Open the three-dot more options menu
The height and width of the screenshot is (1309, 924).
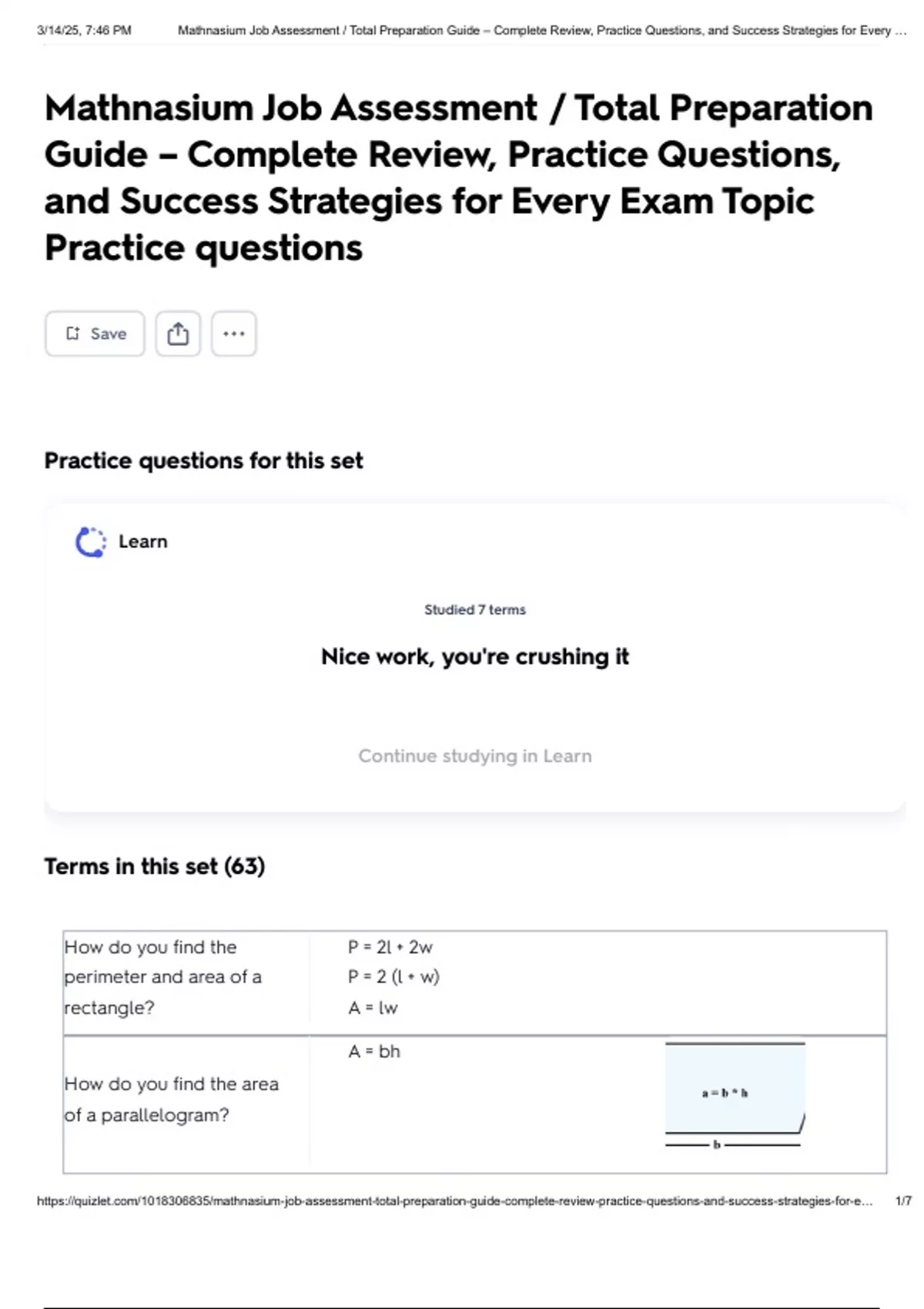pyautogui.click(x=234, y=333)
